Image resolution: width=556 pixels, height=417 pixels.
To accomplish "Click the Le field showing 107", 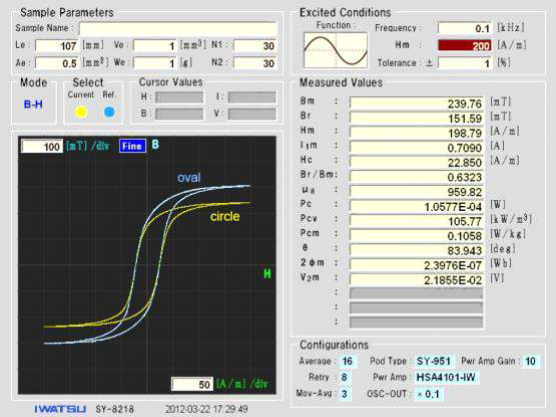I will click(56, 46).
